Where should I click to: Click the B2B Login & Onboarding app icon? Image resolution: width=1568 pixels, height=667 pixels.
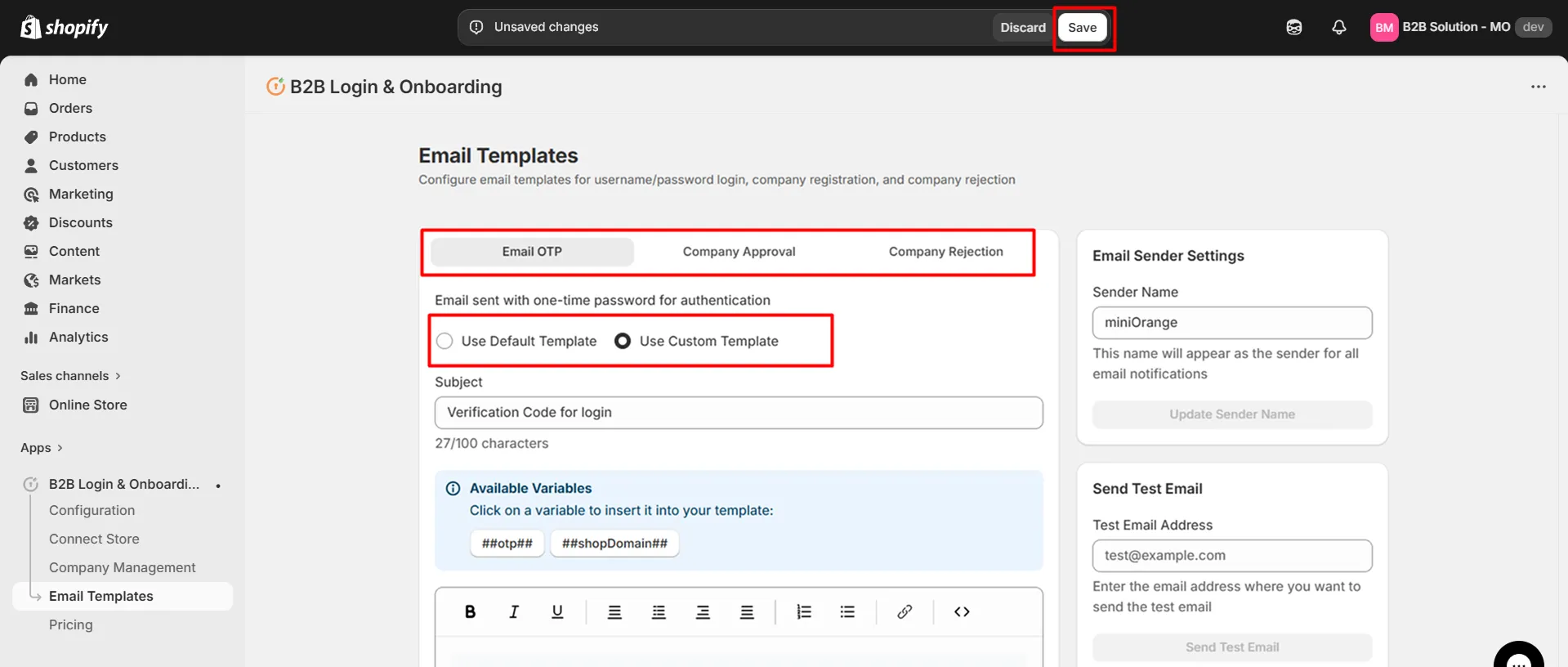[31, 484]
